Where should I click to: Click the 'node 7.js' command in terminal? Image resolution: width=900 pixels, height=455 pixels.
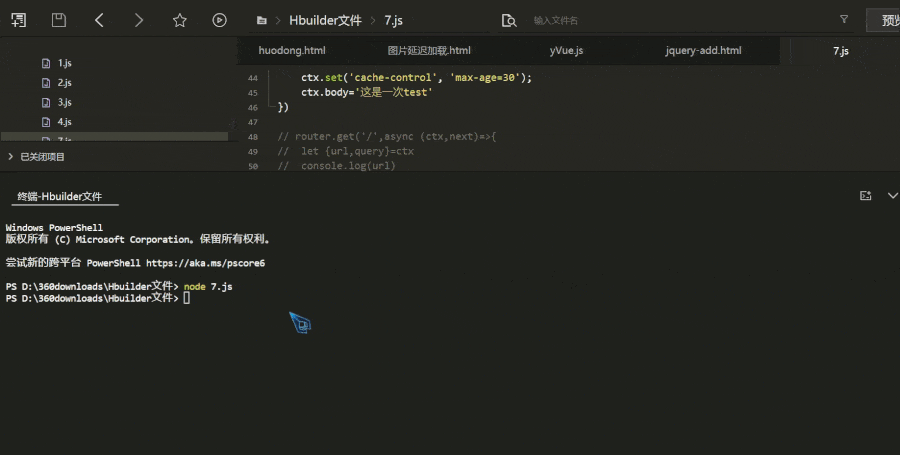[x=208, y=286]
